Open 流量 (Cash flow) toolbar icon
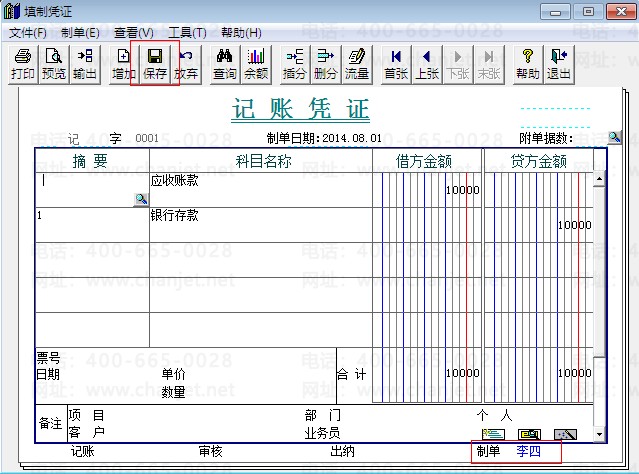The height and width of the screenshot is (474, 639). (357, 64)
